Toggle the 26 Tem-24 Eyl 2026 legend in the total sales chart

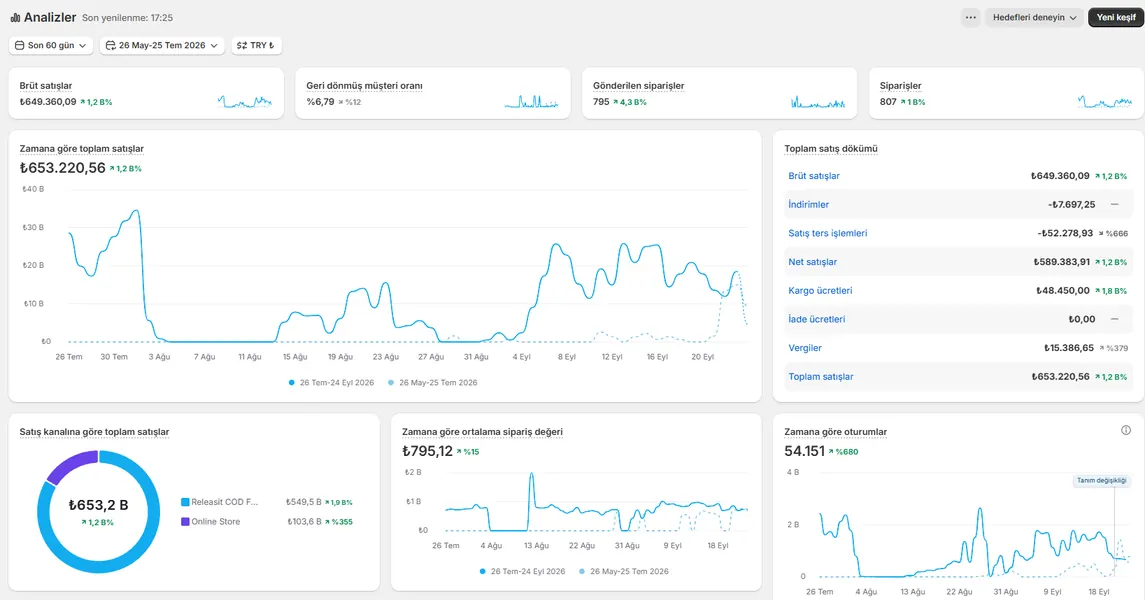(x=332, y=382)
